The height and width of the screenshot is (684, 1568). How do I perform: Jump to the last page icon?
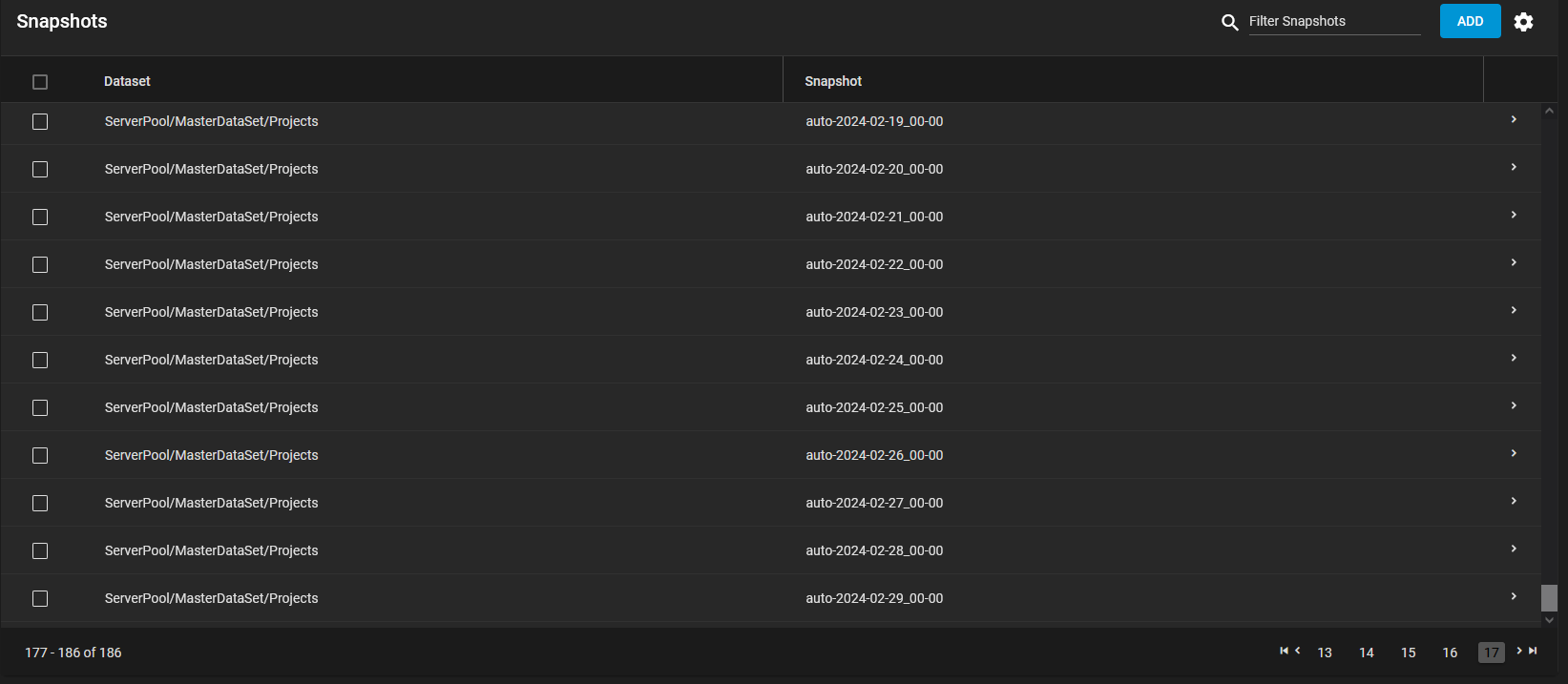pyautogui.click(x=1533, y=651)
